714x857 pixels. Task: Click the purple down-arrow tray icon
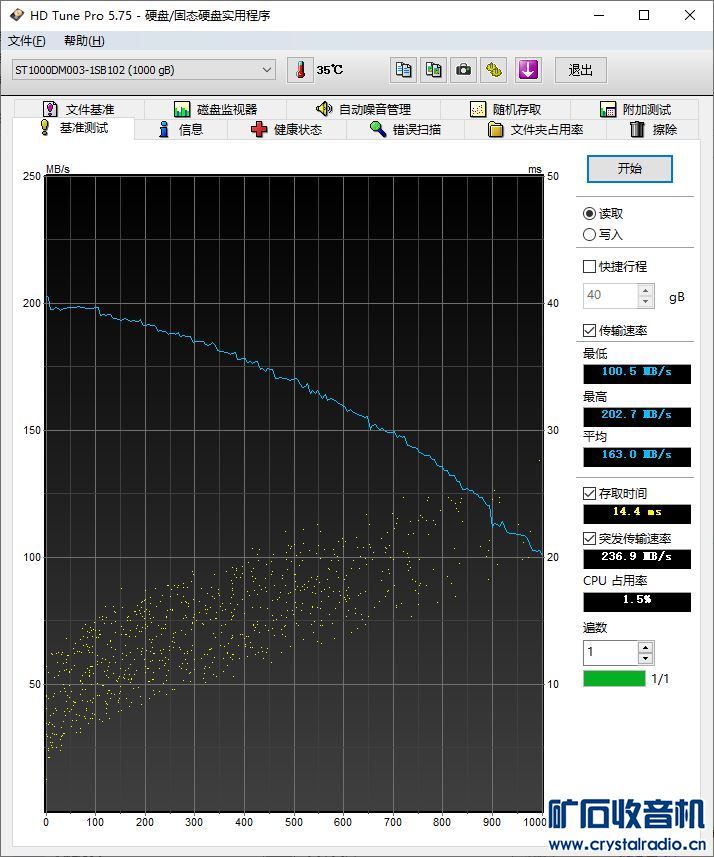(528, 70)
